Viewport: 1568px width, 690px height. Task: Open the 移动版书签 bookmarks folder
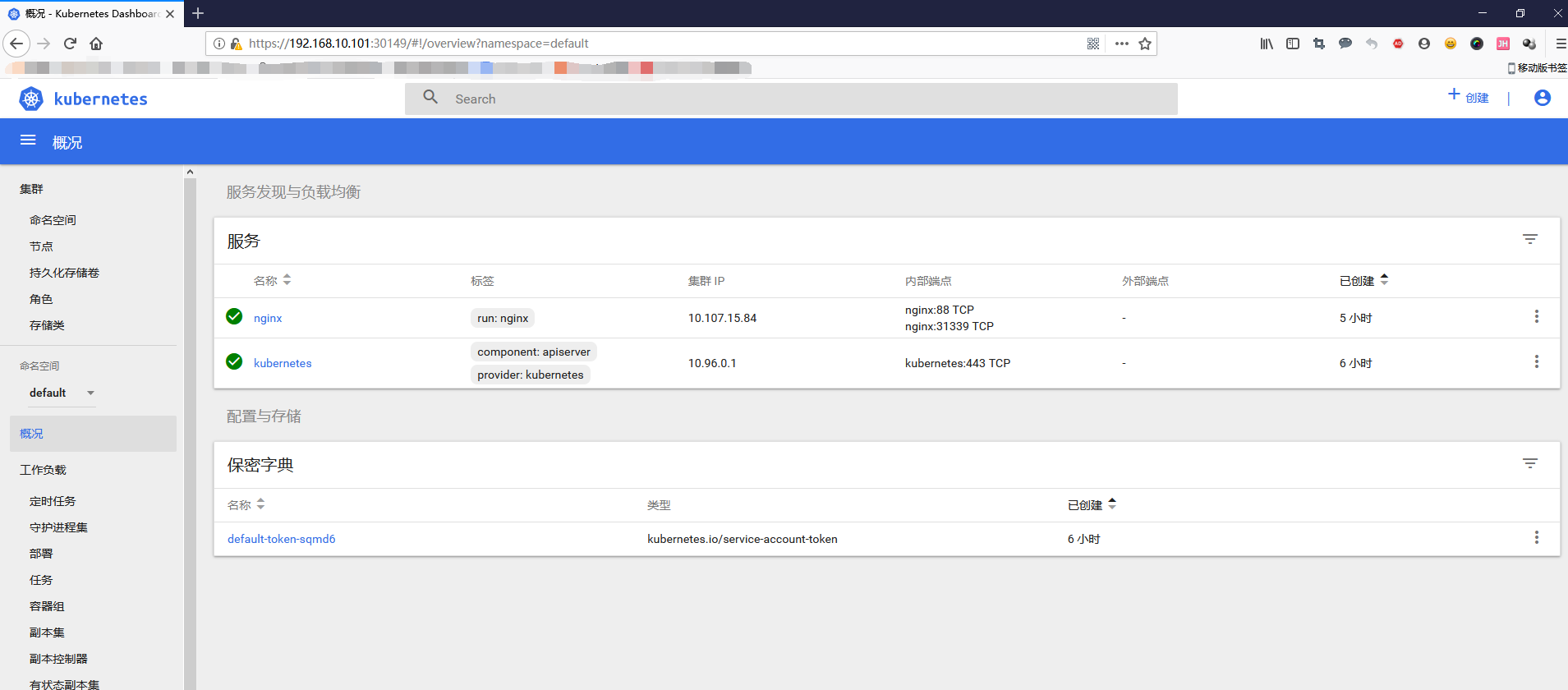pyautogui.click(x=1538, y=67)
